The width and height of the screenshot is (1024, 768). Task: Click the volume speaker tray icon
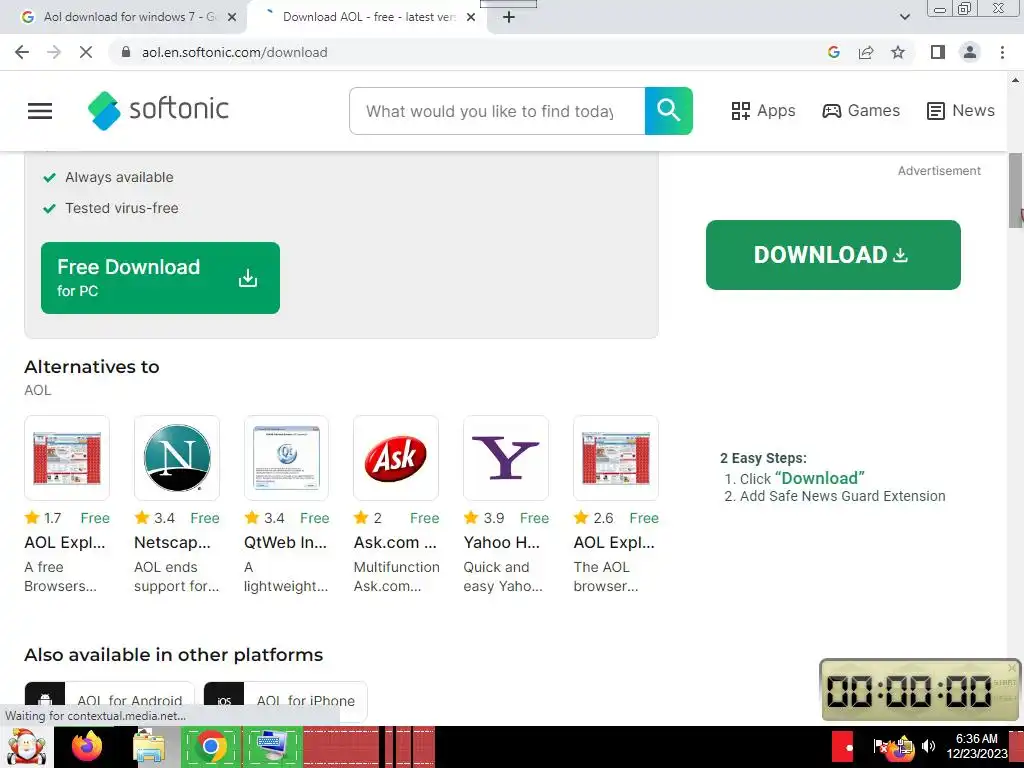928,746
